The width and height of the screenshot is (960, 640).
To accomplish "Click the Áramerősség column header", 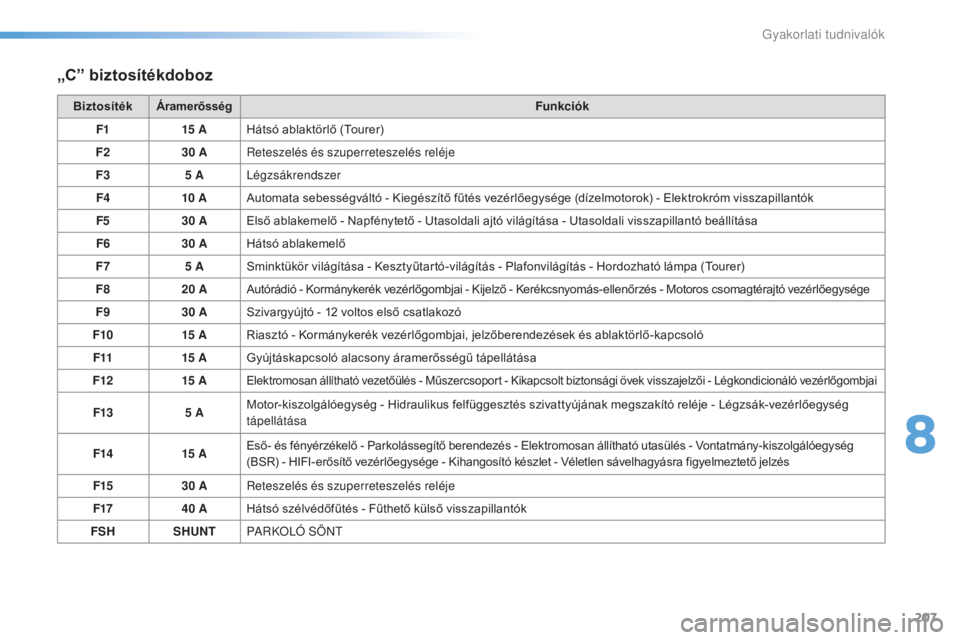I will pos(193,106).
